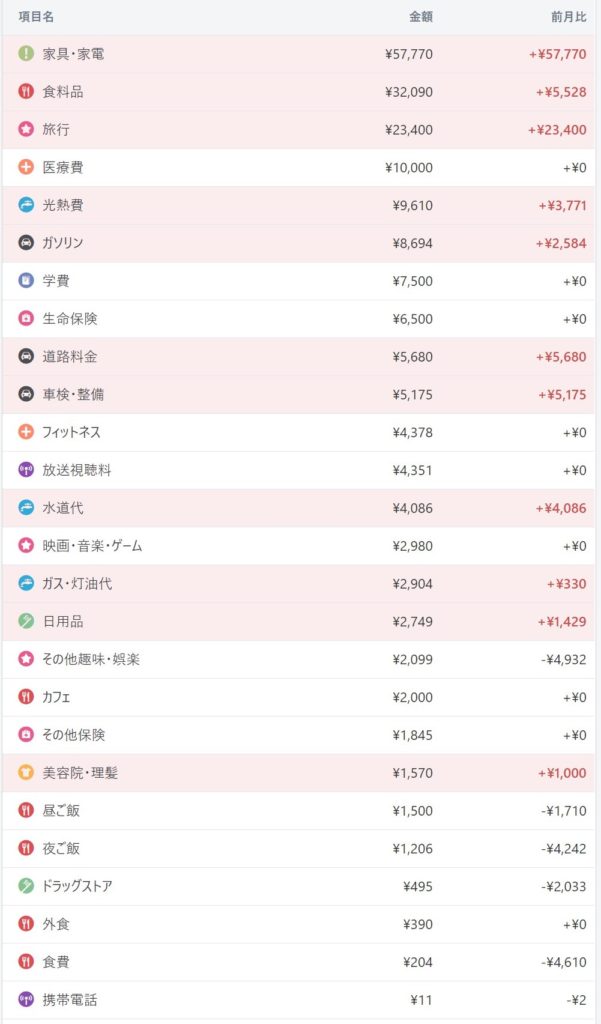Open the 水道代 category row
601x1024 pixels.
pos(63,508)
